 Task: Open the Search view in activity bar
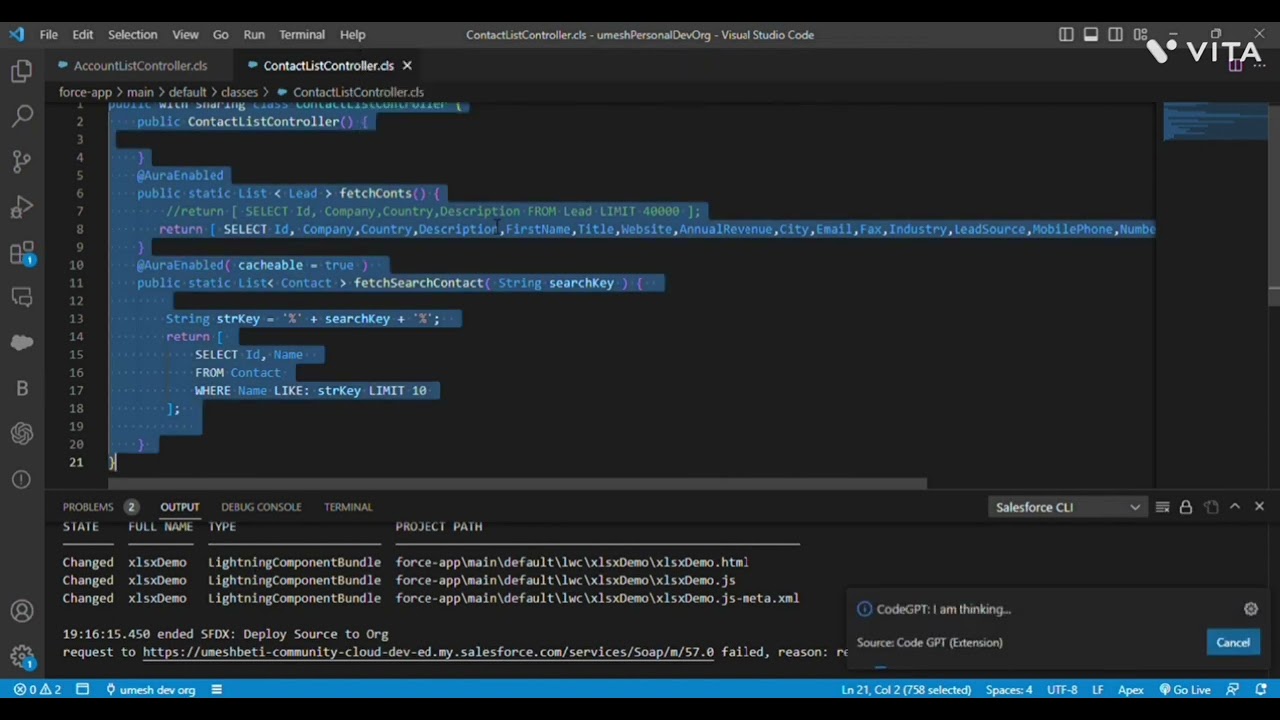22,116
